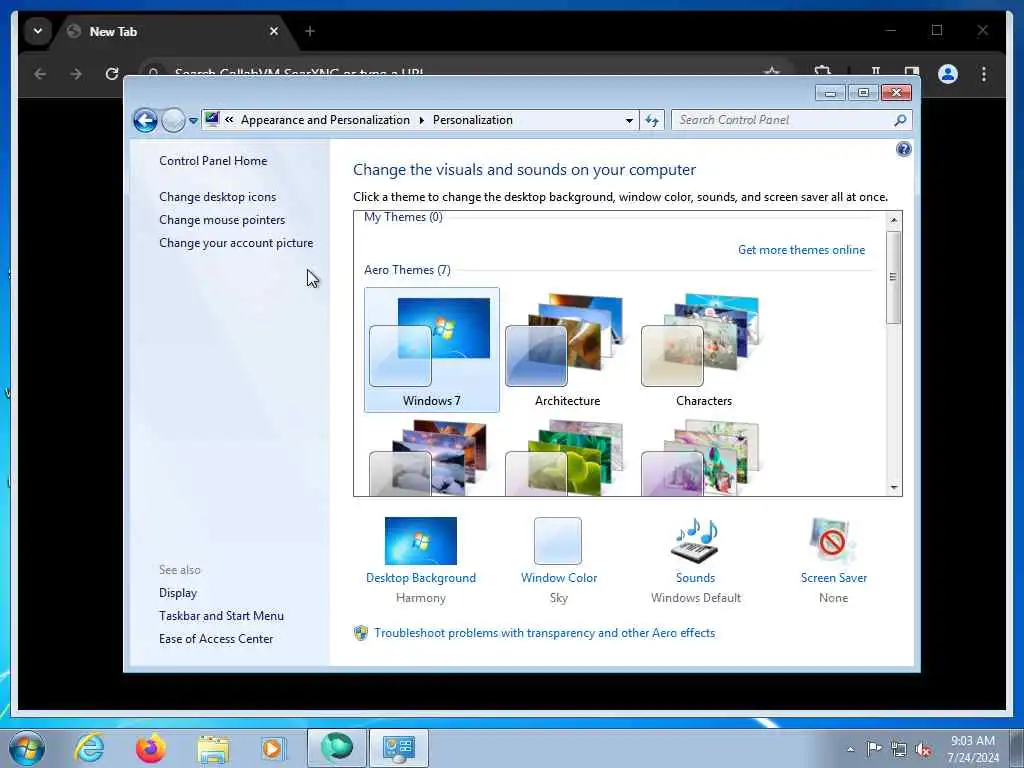
Task: Click the search magnifier icon
Action: [901, 120]
